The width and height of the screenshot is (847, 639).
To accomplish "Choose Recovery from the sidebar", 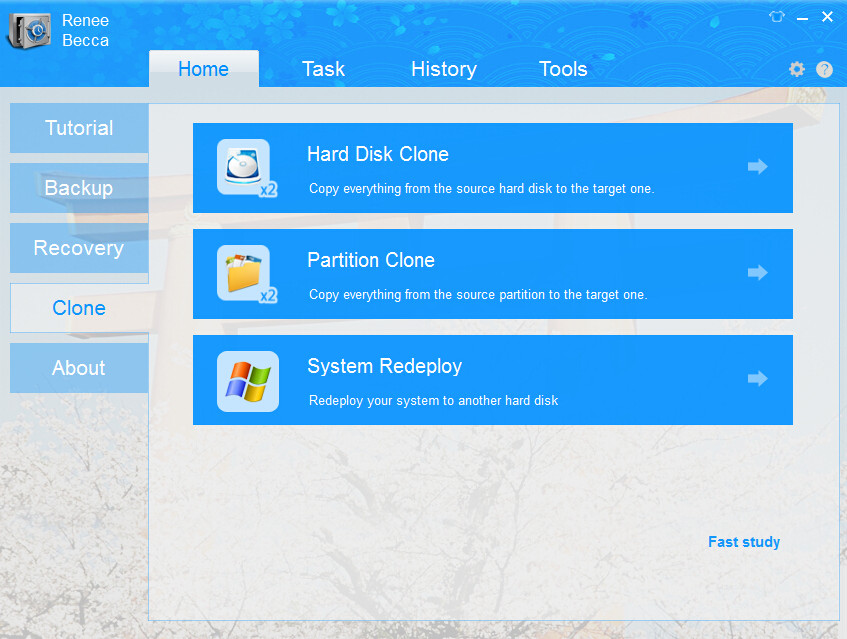I will click(x=79, y=248).
